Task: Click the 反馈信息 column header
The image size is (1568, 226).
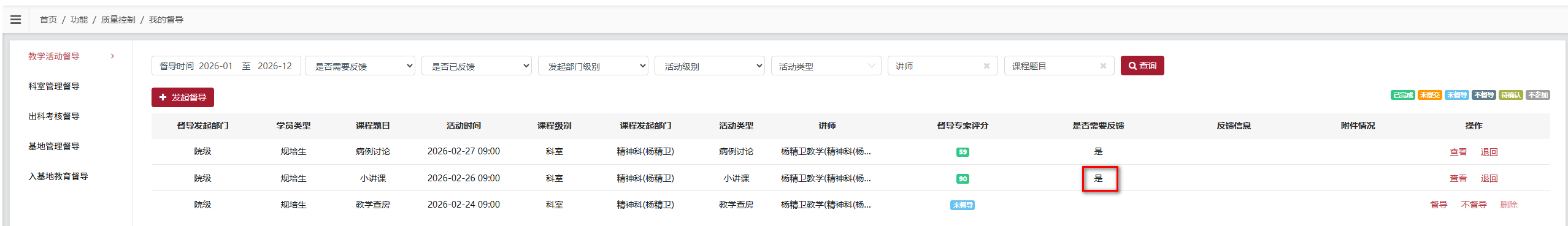Action: pyautogui.click(x=1234, y=126)
